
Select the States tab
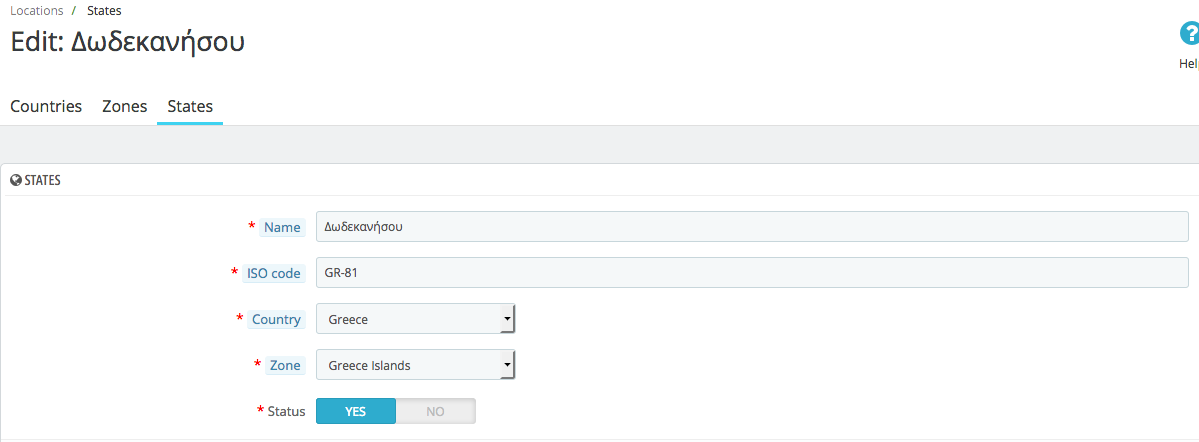190,106
